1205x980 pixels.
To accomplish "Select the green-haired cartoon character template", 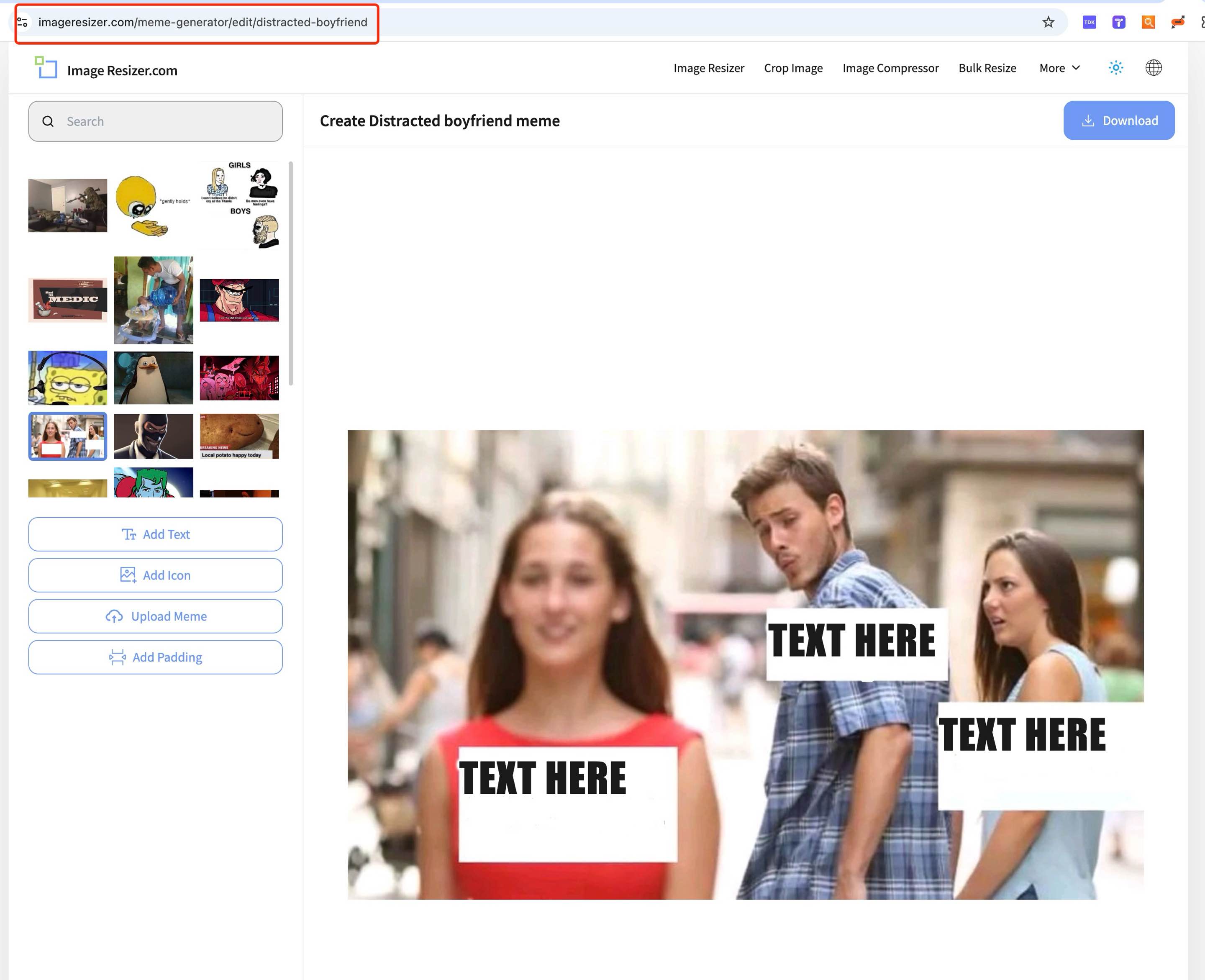I will (x=153, y=482).
